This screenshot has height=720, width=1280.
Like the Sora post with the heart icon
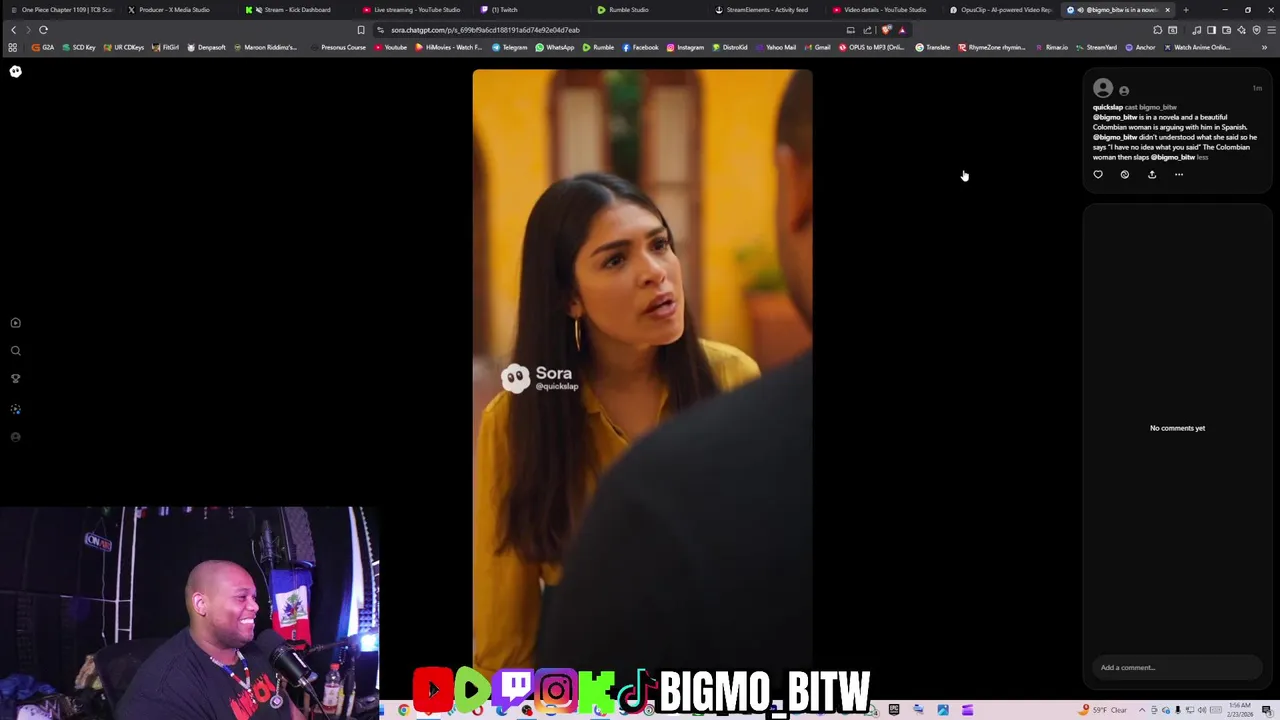pos(1098,174)
